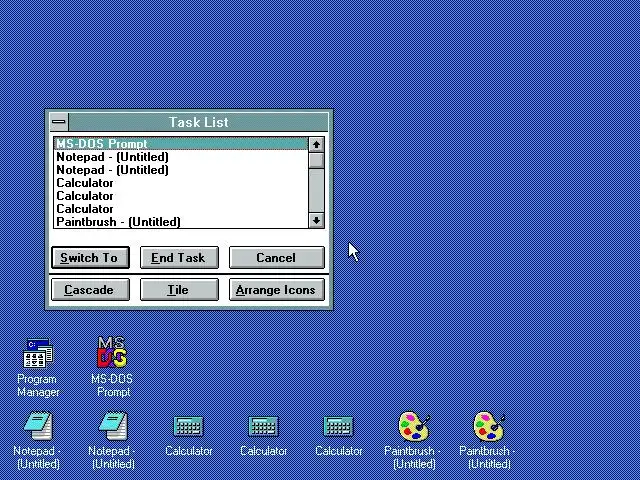Cancel the Task List dialog
The image size is (640, 480).
(277, 258)
